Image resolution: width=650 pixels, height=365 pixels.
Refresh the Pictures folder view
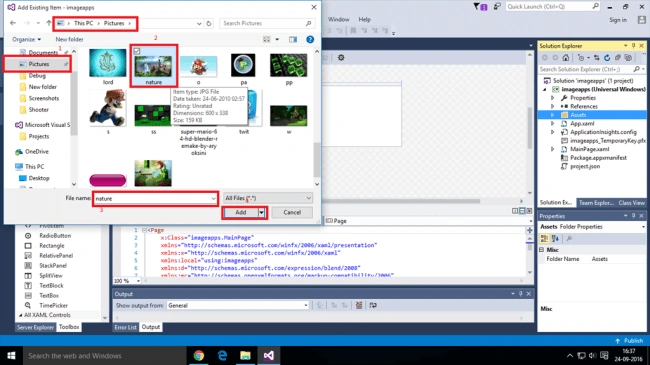(209, 24)
